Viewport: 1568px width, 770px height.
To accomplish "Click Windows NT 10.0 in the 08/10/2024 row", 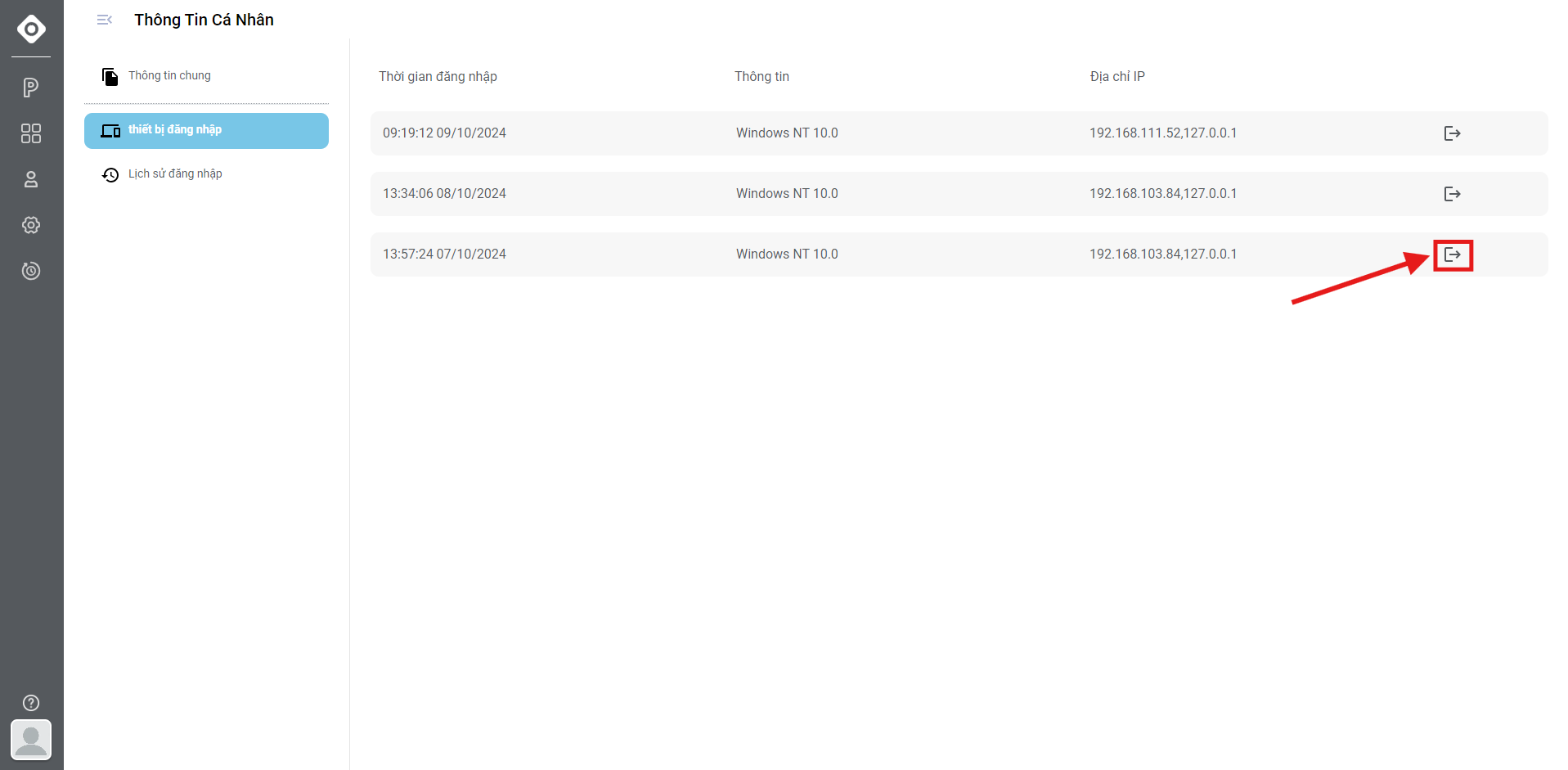I will (787, 193).
